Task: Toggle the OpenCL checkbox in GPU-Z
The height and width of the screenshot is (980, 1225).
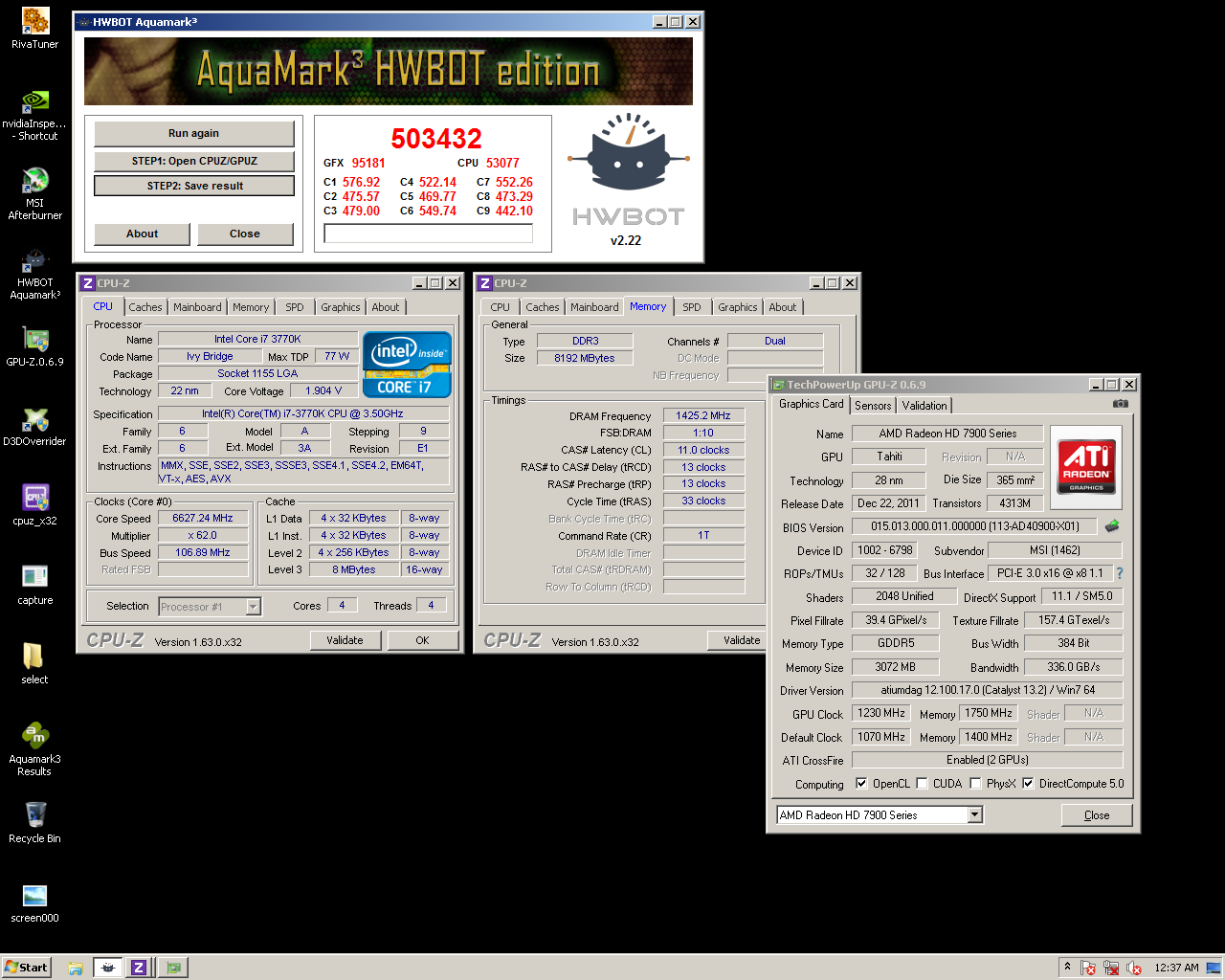Action: coord(861,783)
